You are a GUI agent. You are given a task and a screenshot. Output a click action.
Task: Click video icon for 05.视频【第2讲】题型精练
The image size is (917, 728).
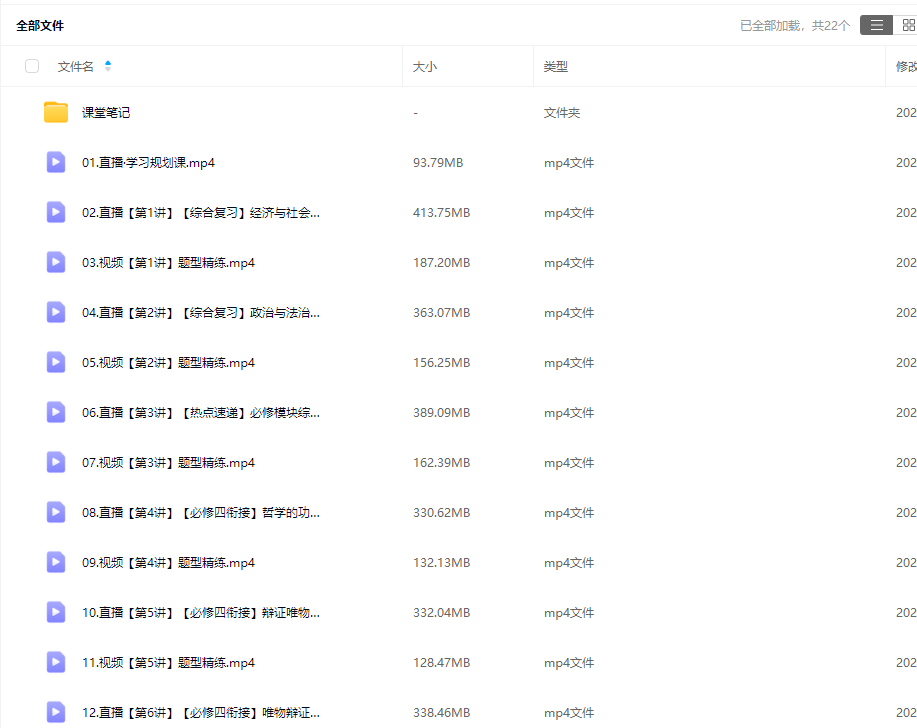56,362
